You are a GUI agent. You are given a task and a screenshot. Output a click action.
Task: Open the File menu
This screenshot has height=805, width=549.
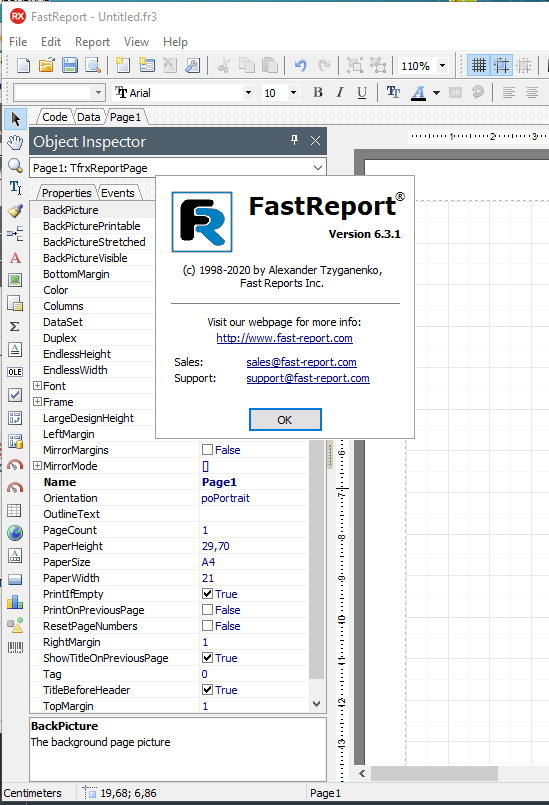(x=18, y=42)
